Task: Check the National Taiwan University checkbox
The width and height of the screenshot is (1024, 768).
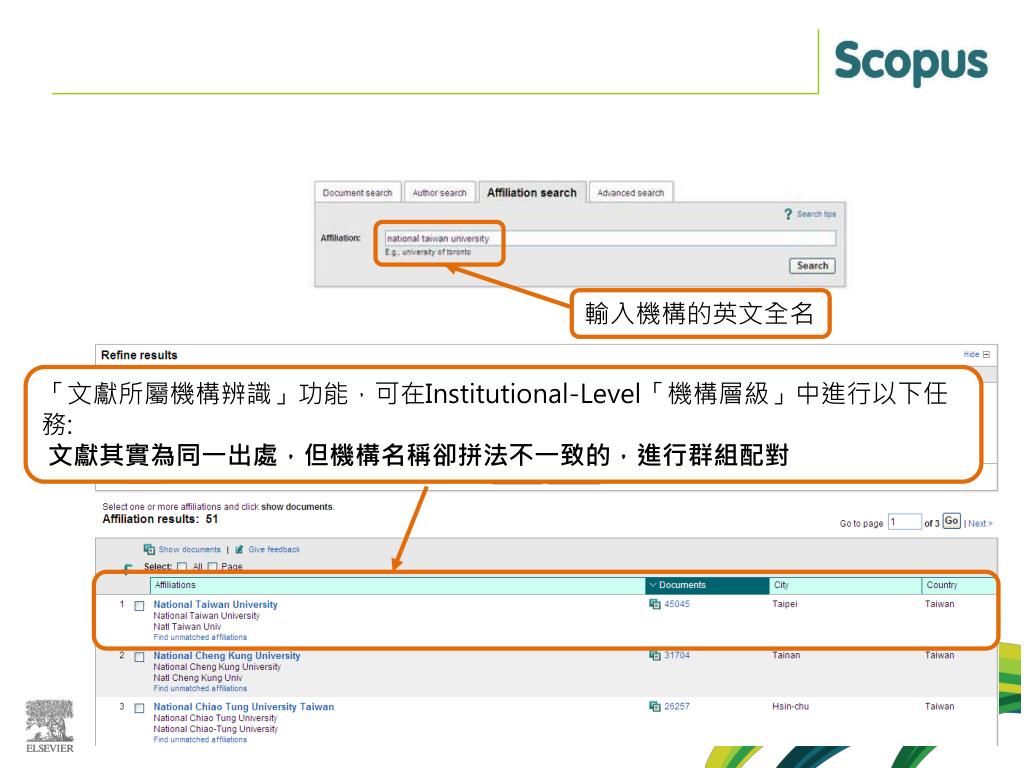Action: tap(139, 606)
